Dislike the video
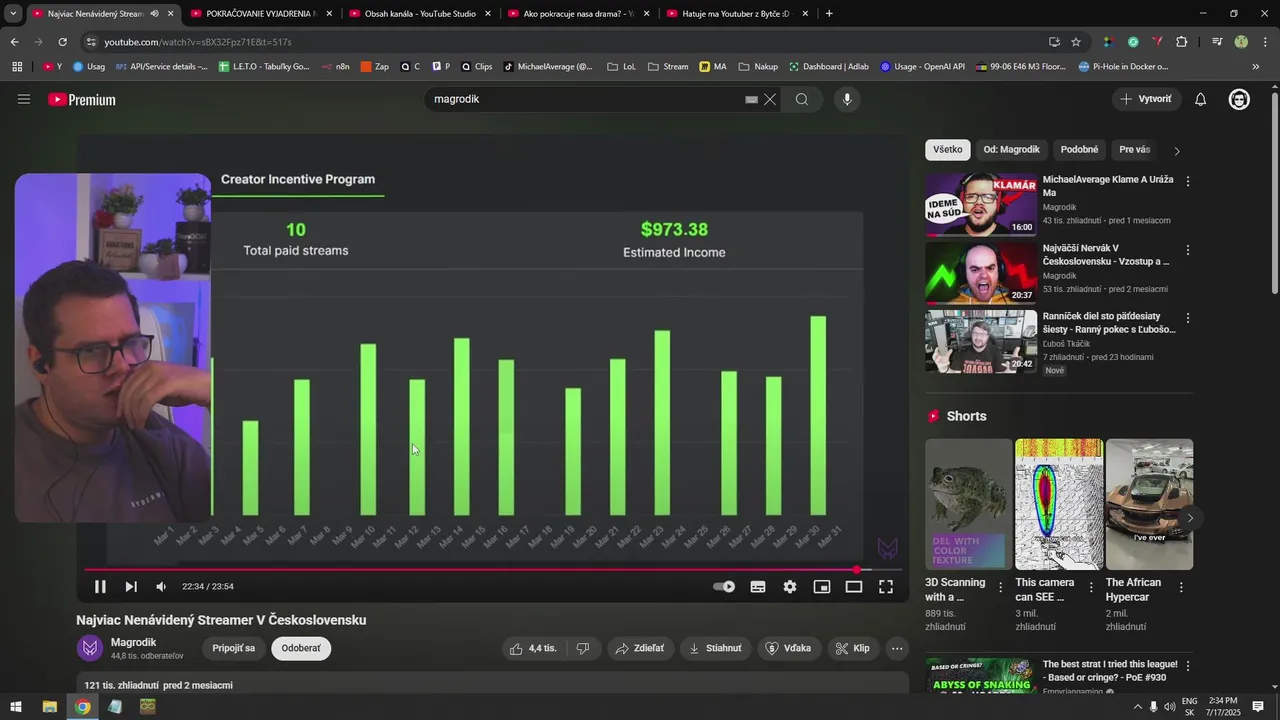Image resolution: width=1280 pixels, height=720 pixels. pos(583,648)
